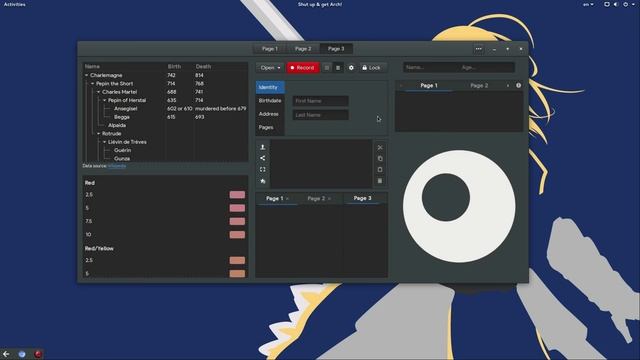This screenshot has width=640, height=360.
Task: Sort tree by Name column header
Action: 124,67
